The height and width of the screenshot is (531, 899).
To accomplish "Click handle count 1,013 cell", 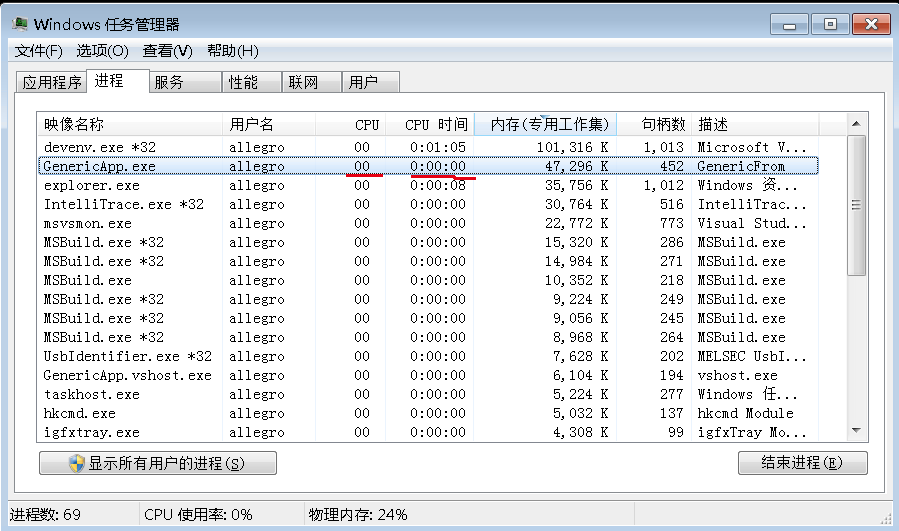I will click(x=663, y=147).
